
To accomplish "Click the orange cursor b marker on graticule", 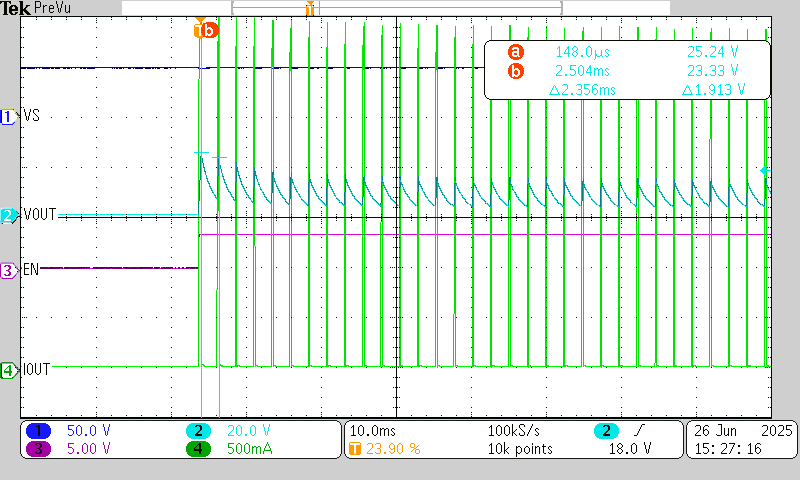I will point(206,30).
